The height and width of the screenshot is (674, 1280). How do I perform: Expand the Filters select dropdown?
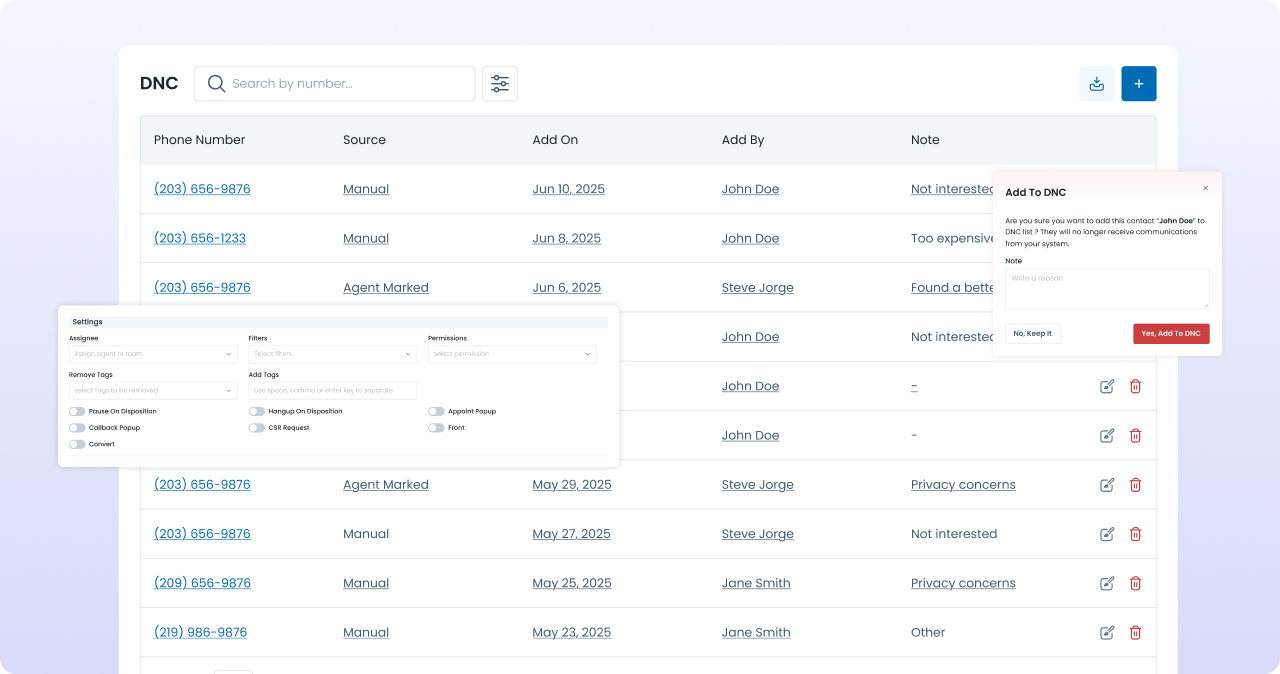[x=332, y=354]
